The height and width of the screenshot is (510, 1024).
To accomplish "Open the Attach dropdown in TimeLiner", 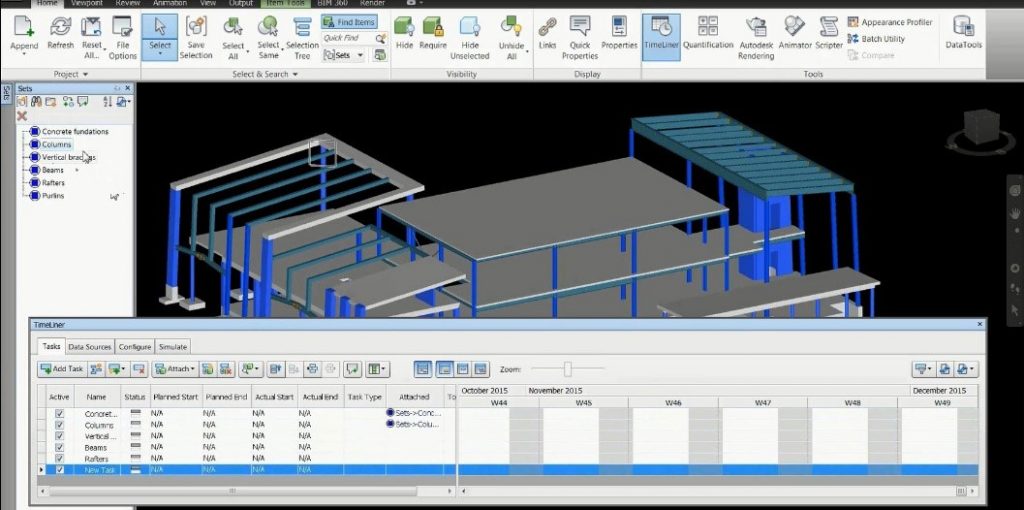I will point(173,369).
